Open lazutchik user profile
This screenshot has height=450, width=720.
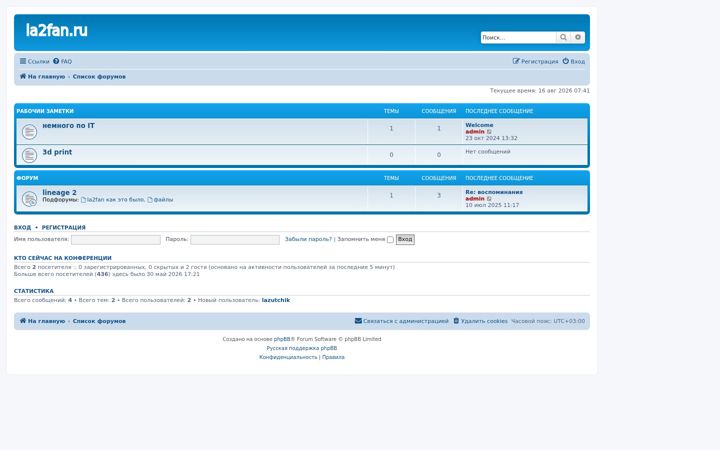(x=276, y=300)
